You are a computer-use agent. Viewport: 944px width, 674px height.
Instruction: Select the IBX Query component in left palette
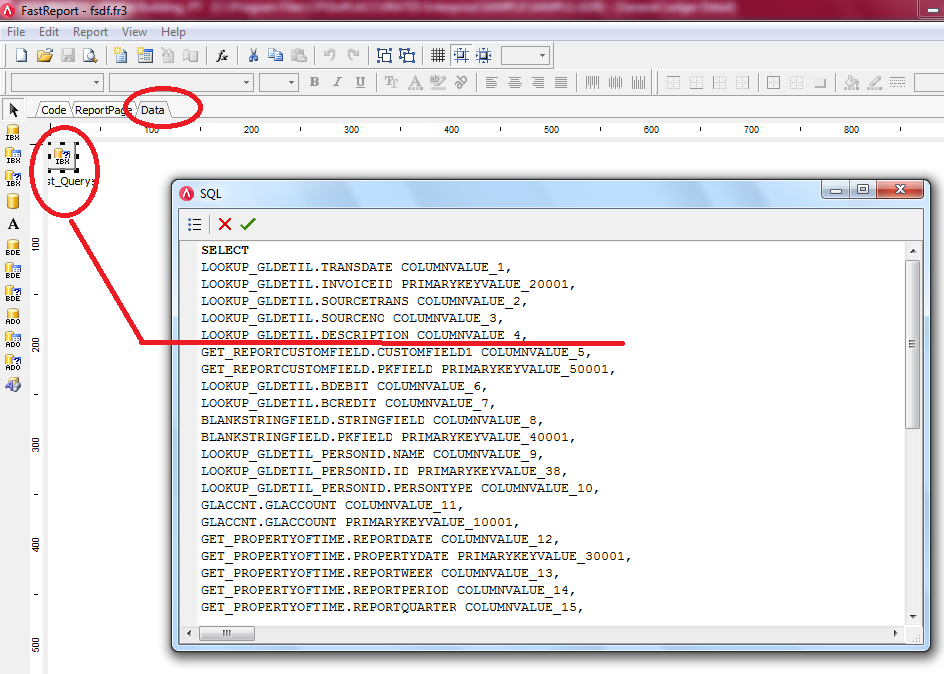click(13, 178)
